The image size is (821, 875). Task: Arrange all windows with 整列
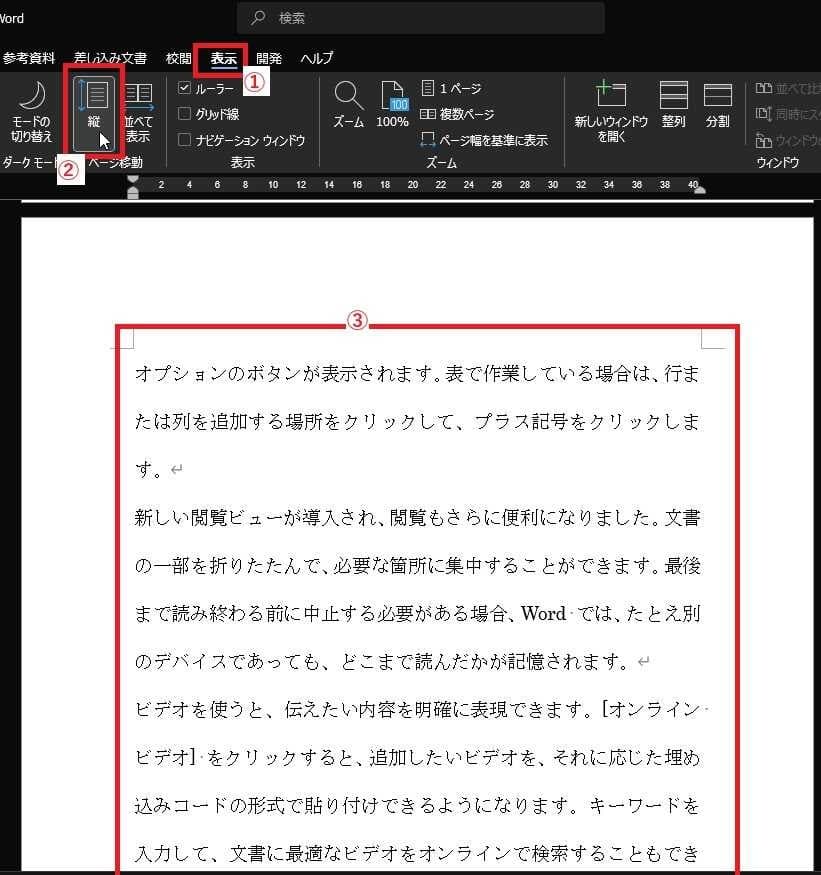[x=673, y=107]
